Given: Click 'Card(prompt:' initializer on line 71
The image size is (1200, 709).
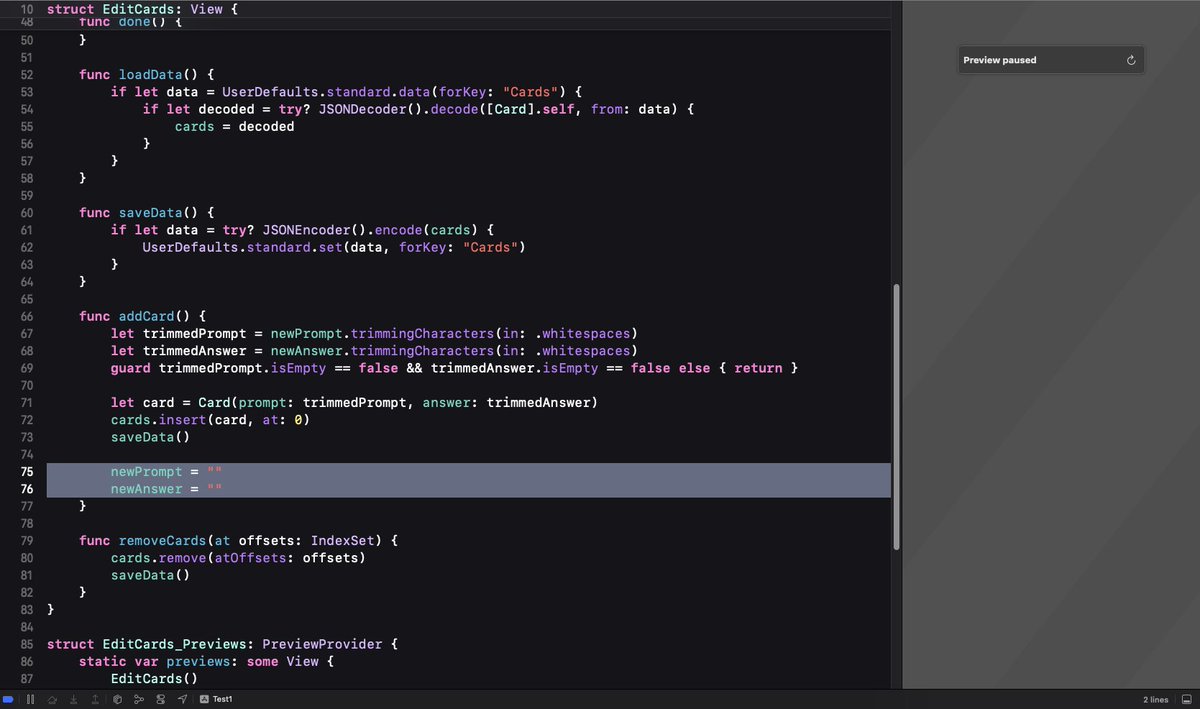Looking at the screenshot, I should coord(247,402).
